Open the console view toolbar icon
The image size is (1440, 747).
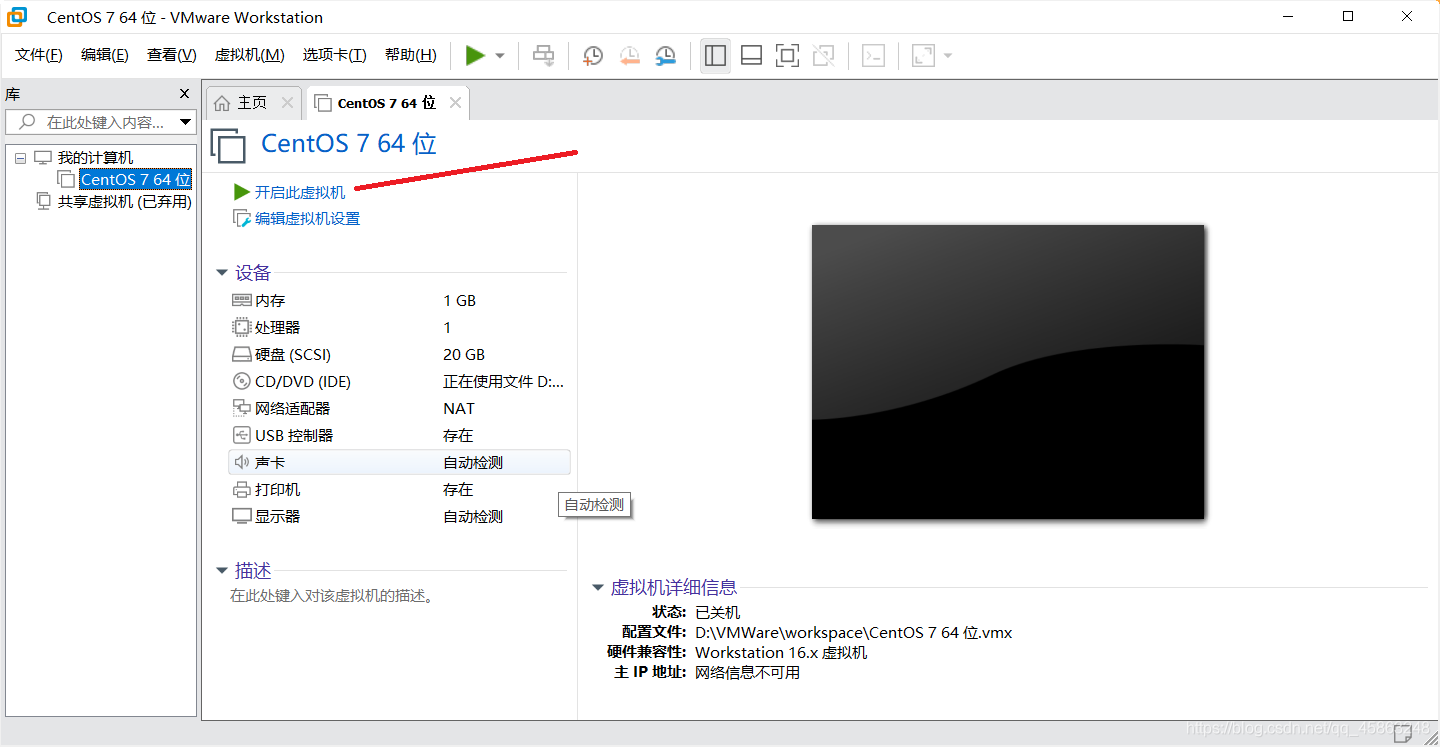tap(874, 56)
